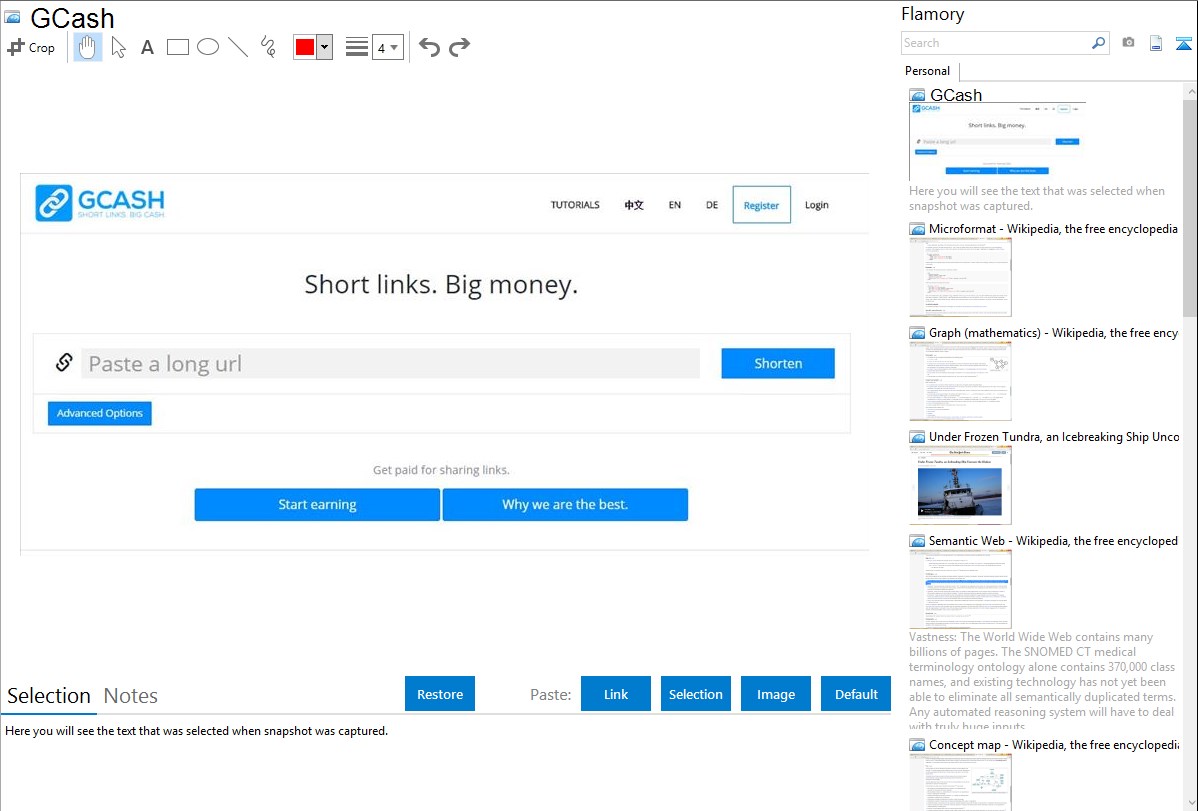Click the Semantic Web snapshot title icon
The image size is (1198, 811).
(918, 541)
